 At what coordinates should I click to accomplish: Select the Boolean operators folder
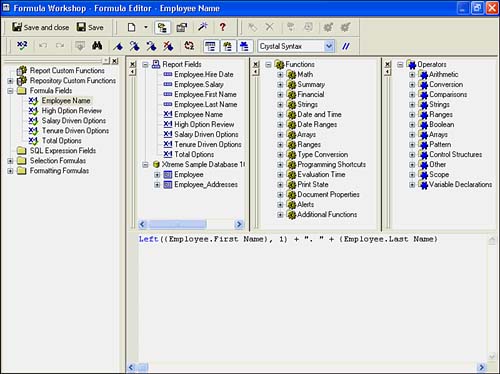click(441, 124)
